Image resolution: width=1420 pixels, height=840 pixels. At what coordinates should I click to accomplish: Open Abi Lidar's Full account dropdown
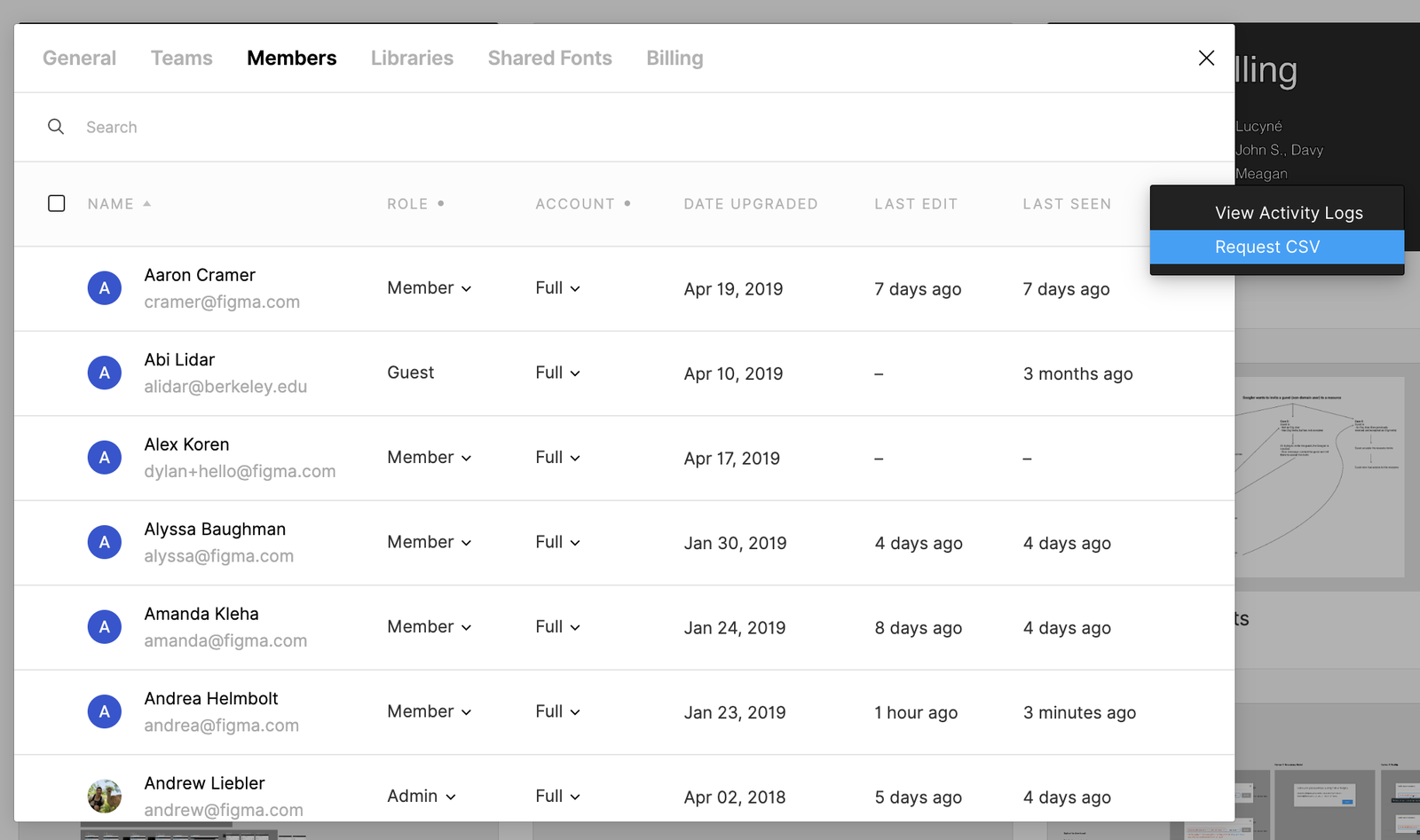558,373
